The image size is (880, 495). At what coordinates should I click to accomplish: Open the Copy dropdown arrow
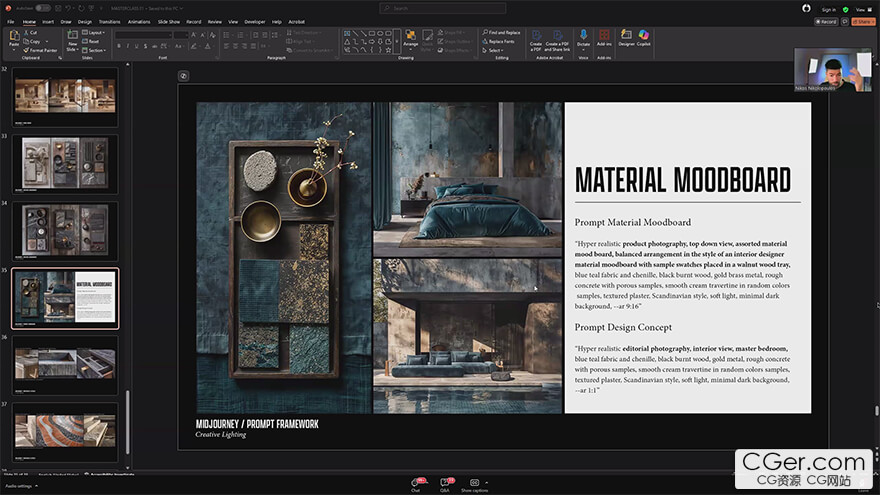(x=47, y=42)
